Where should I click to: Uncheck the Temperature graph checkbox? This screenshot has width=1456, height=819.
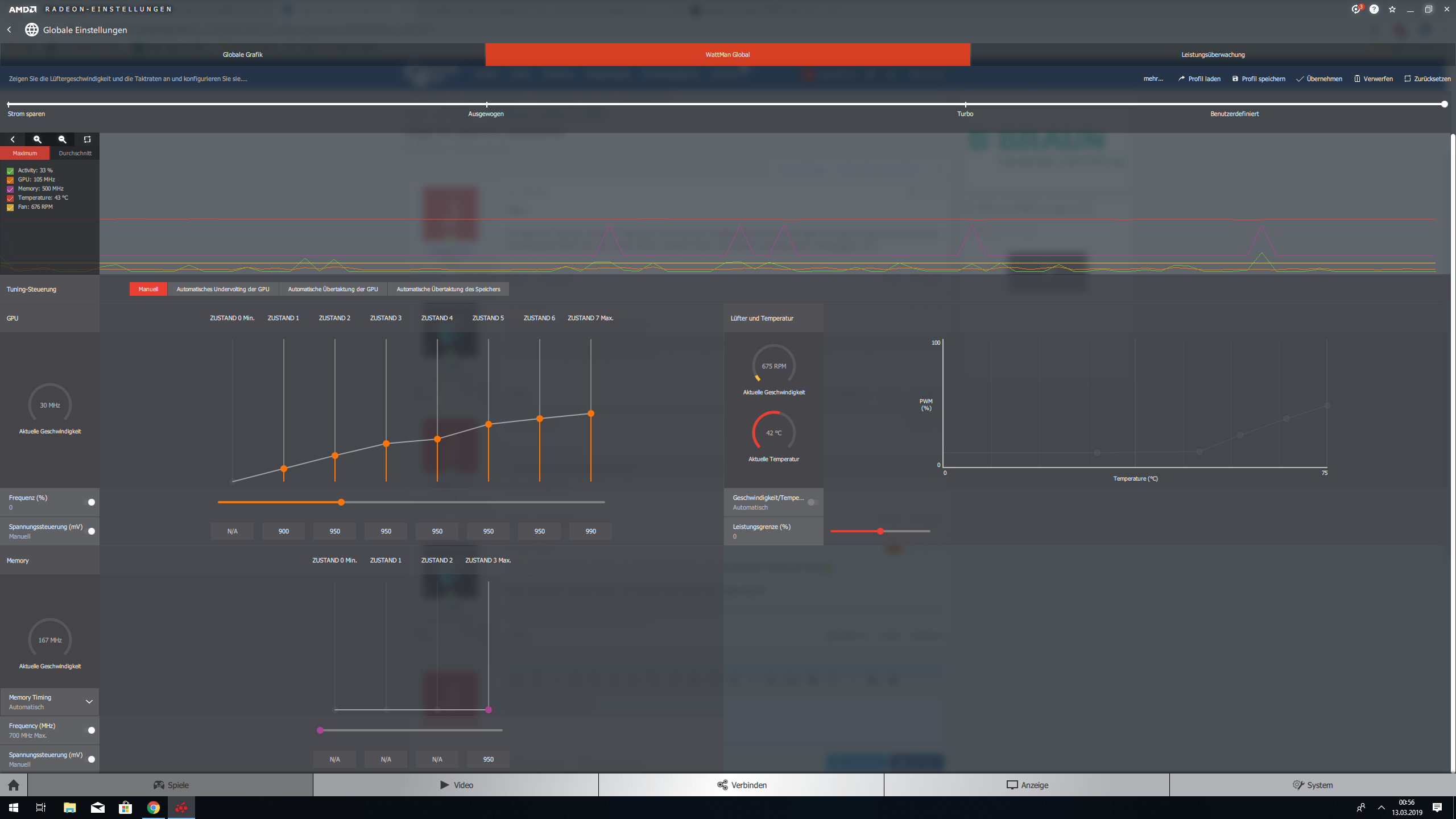[x=10, y=198]
